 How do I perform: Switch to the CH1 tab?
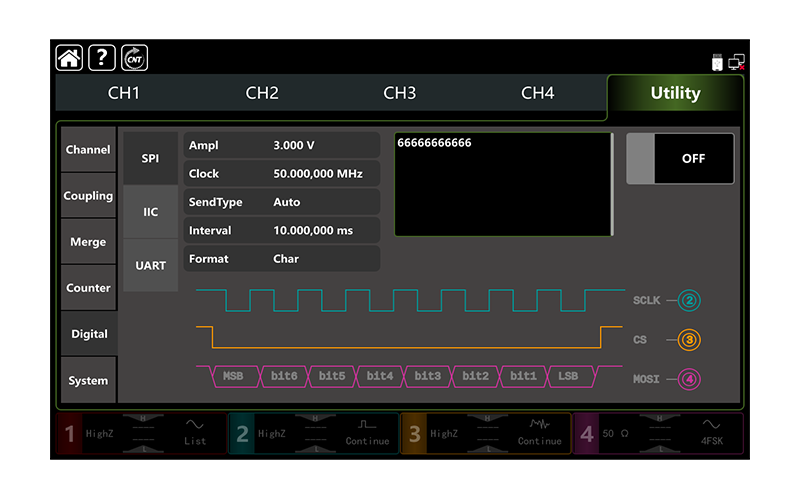124,93
